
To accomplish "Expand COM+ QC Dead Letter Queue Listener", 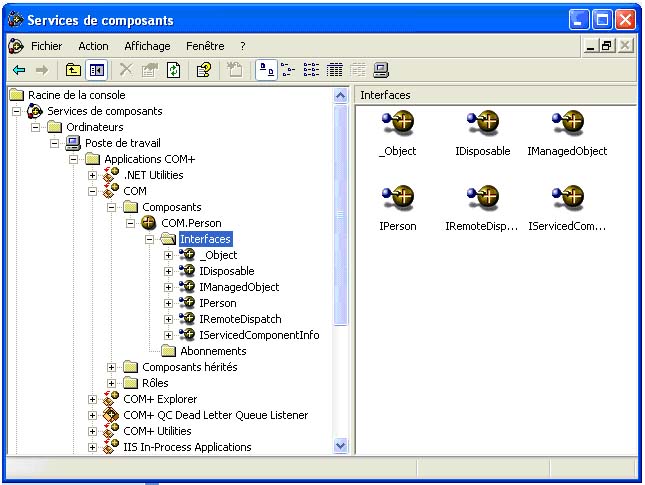I will [92, 415].
